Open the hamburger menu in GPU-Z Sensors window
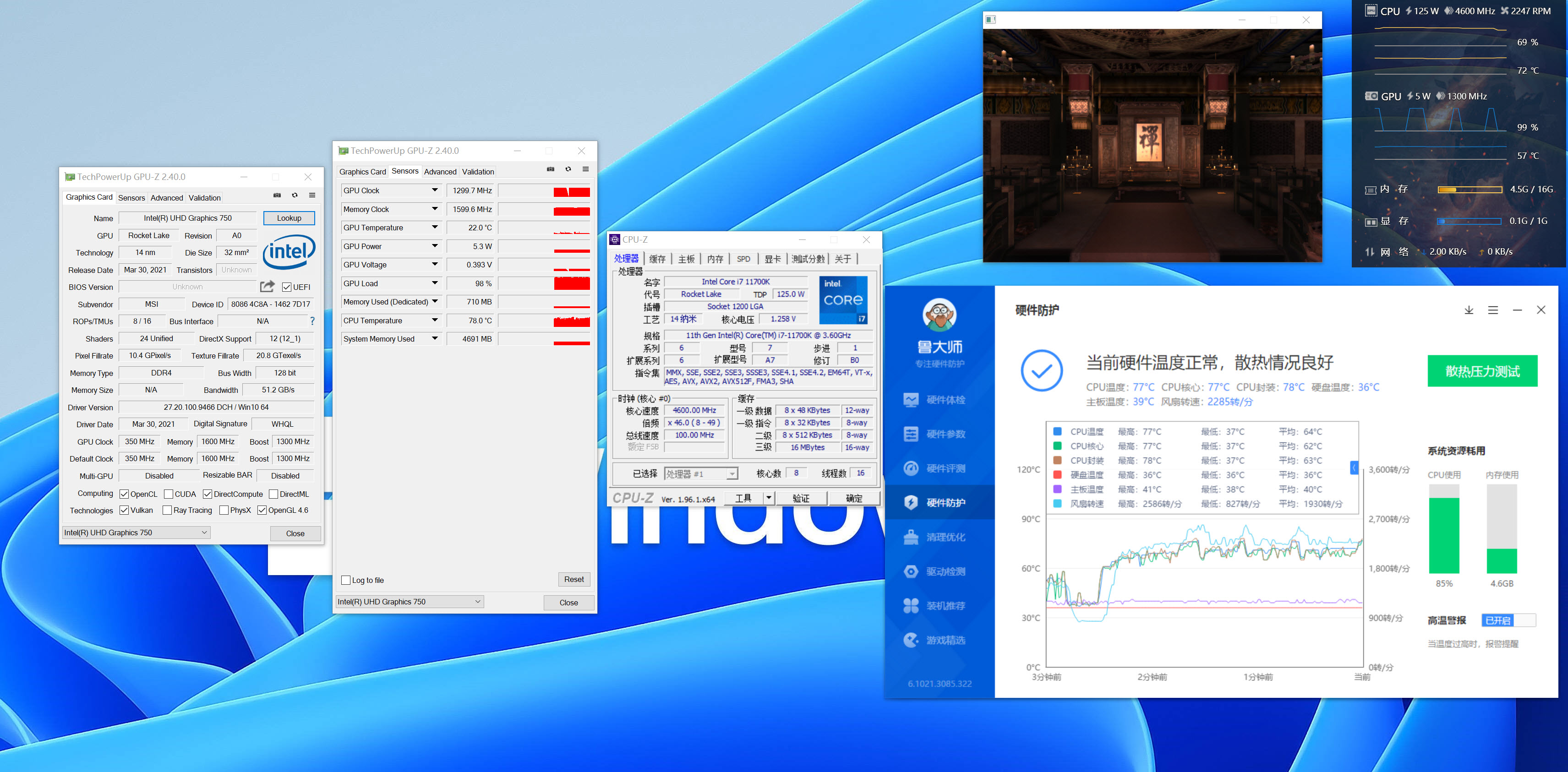Image resolution: width=1568 pixels, height=772 pixels. click(x=585, y=169)
